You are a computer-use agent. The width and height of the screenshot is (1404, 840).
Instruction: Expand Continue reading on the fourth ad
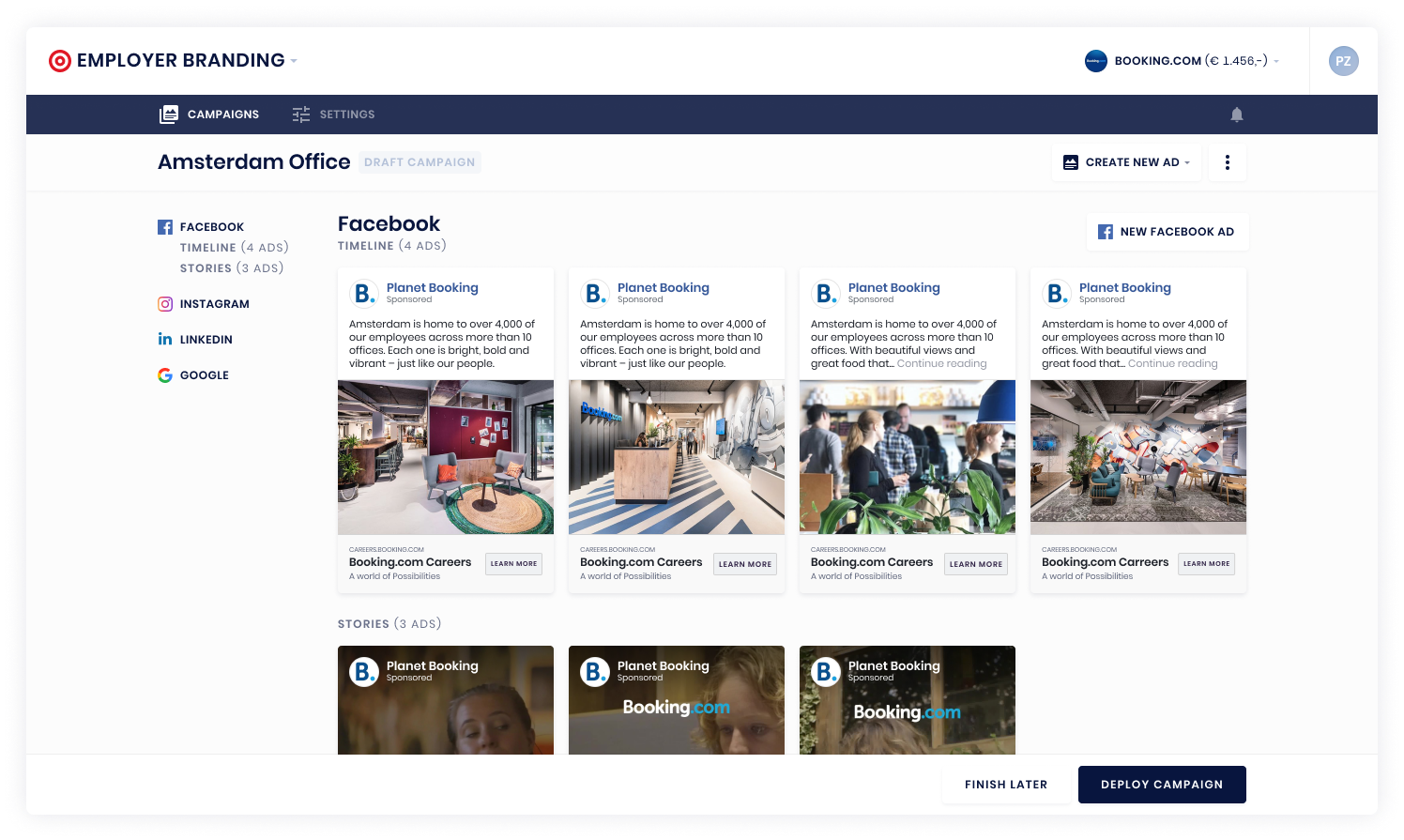[1172, 364]
